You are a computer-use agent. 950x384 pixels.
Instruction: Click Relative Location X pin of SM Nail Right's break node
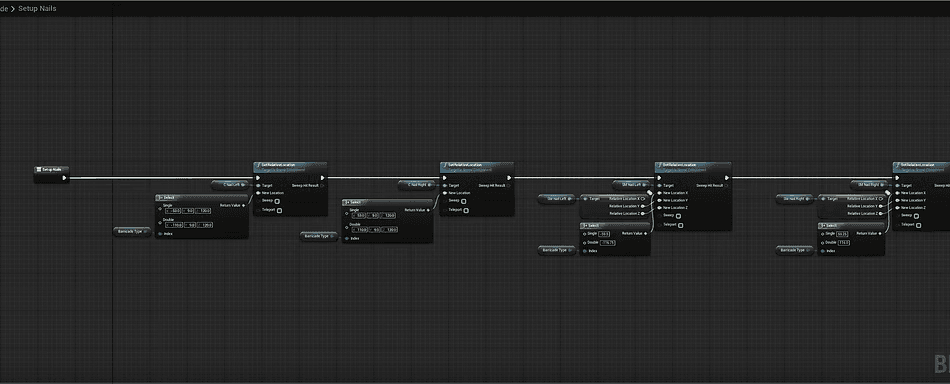(881, 199)
